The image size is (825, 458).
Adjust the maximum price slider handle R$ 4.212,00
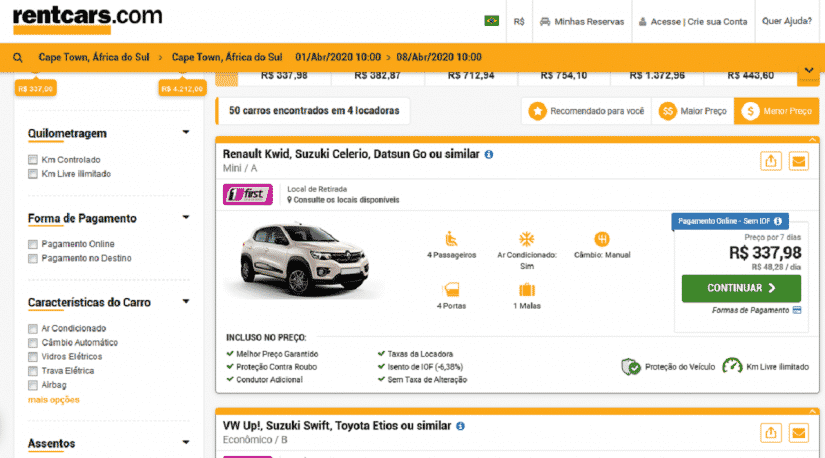(182, 88)
